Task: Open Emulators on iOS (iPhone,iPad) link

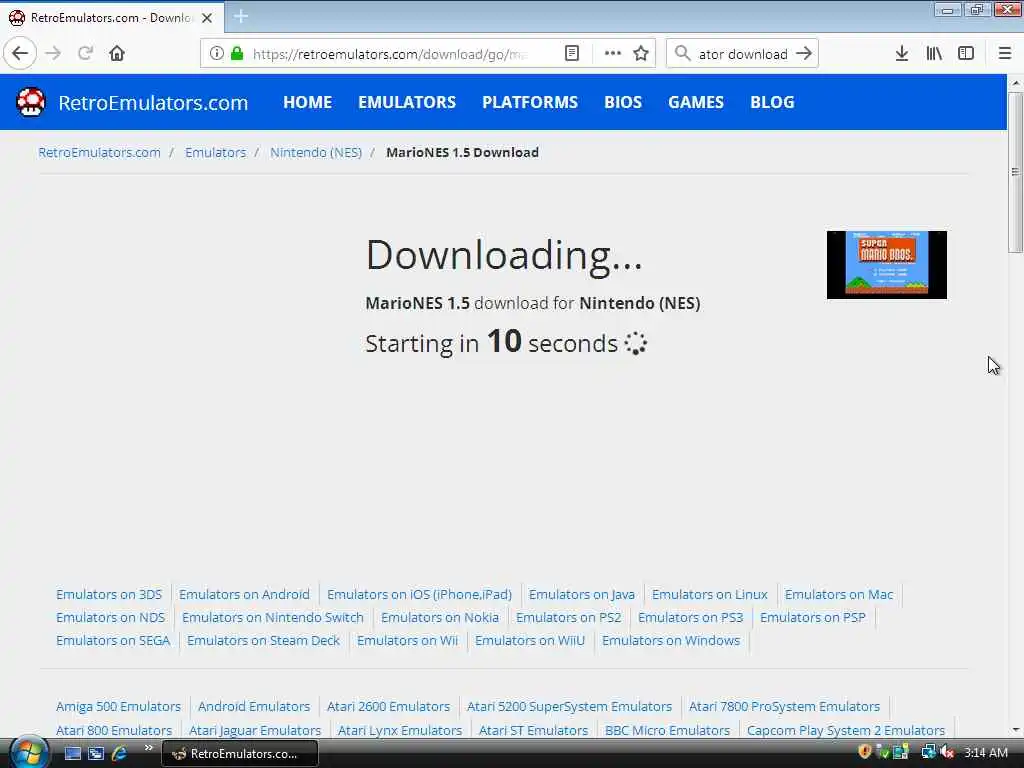Action: click(419, 594)
